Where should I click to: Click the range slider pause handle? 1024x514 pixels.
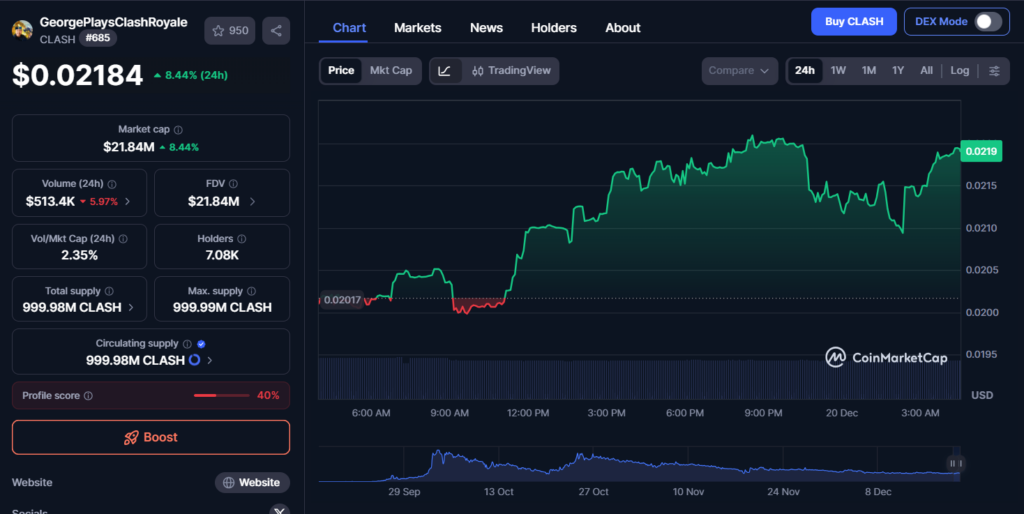(x=956, y=463)
